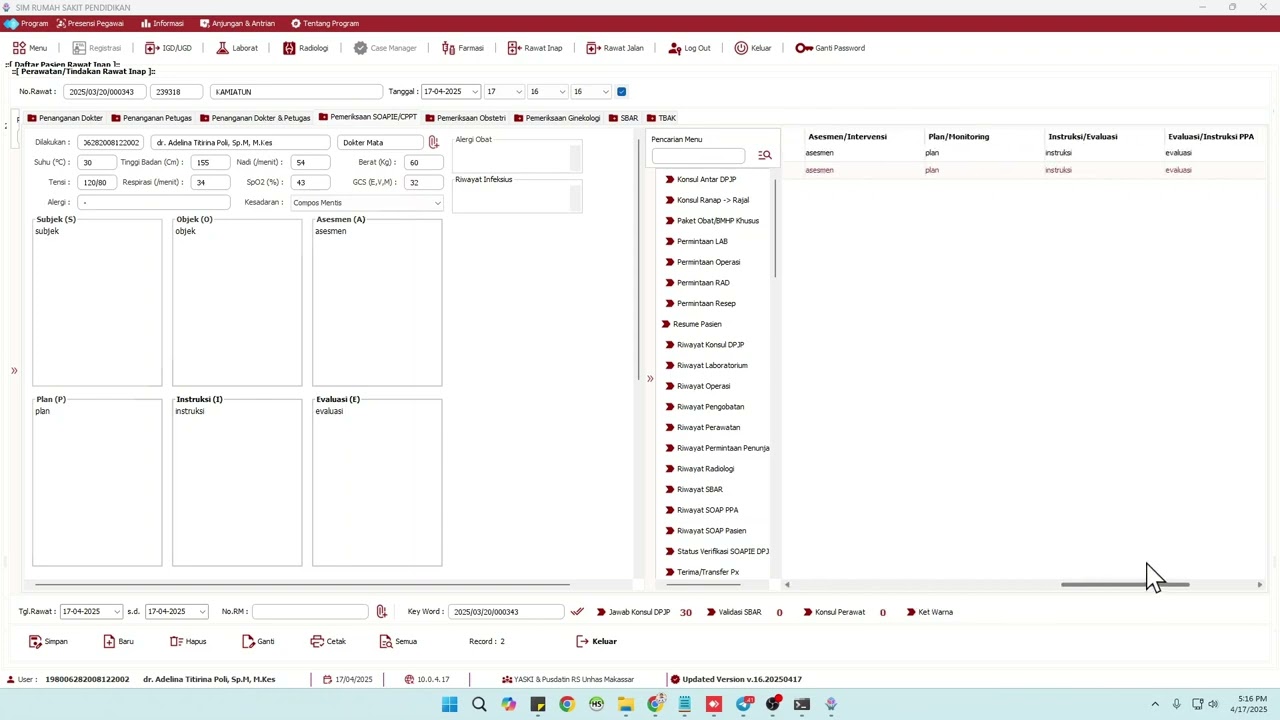Open the Rawat Jalan toolbar icon

pos(593,48)
